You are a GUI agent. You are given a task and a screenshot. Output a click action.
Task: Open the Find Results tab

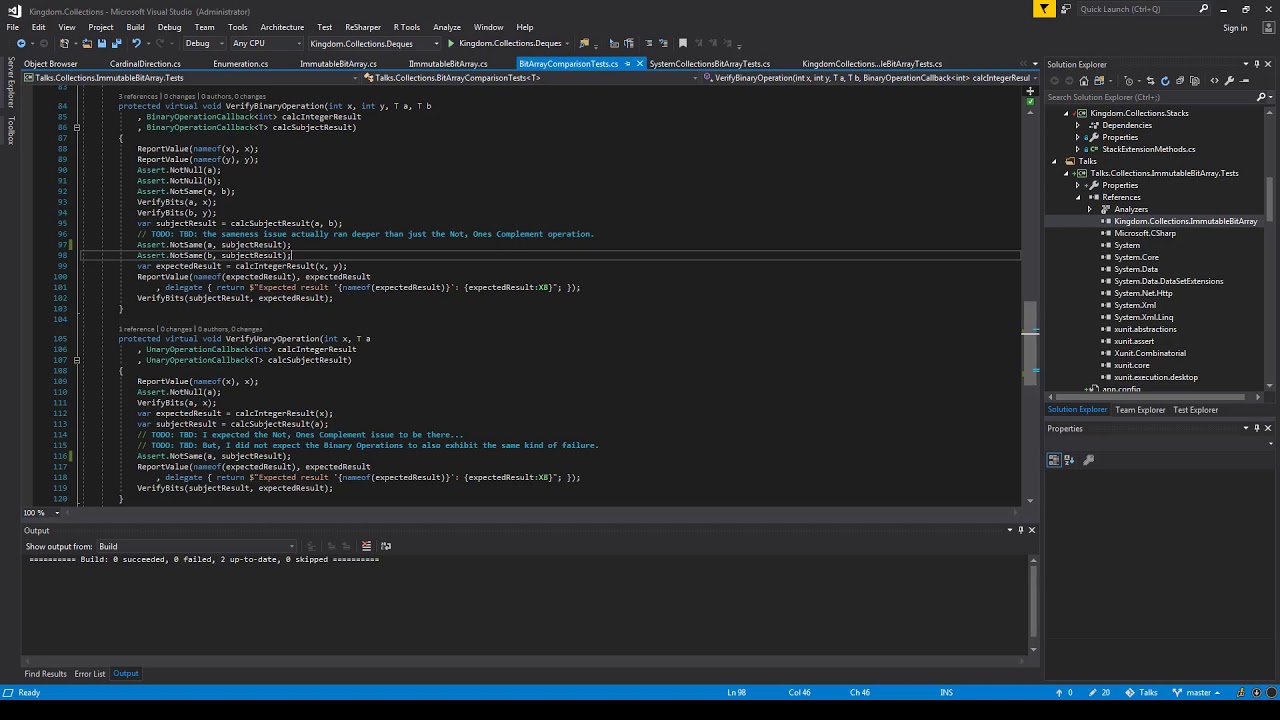point(45,674)
